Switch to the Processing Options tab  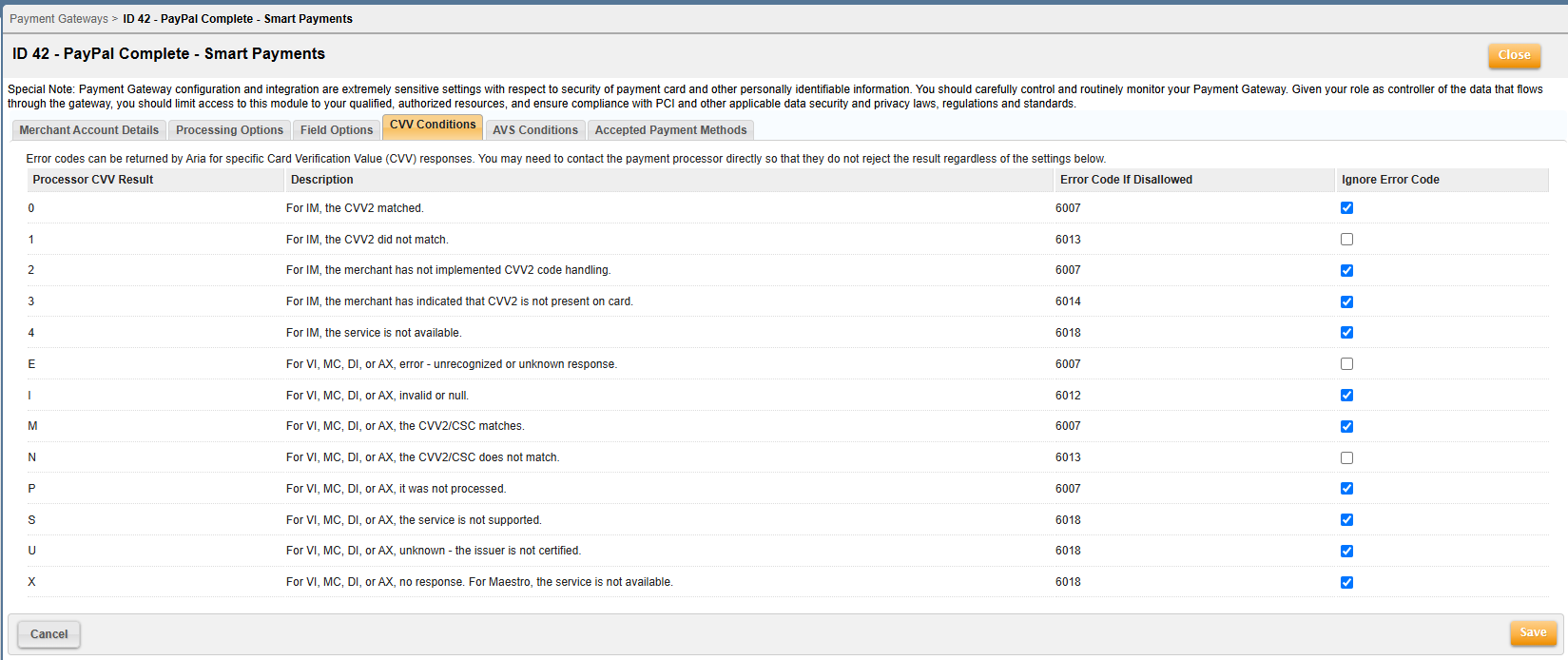[229, 130]
